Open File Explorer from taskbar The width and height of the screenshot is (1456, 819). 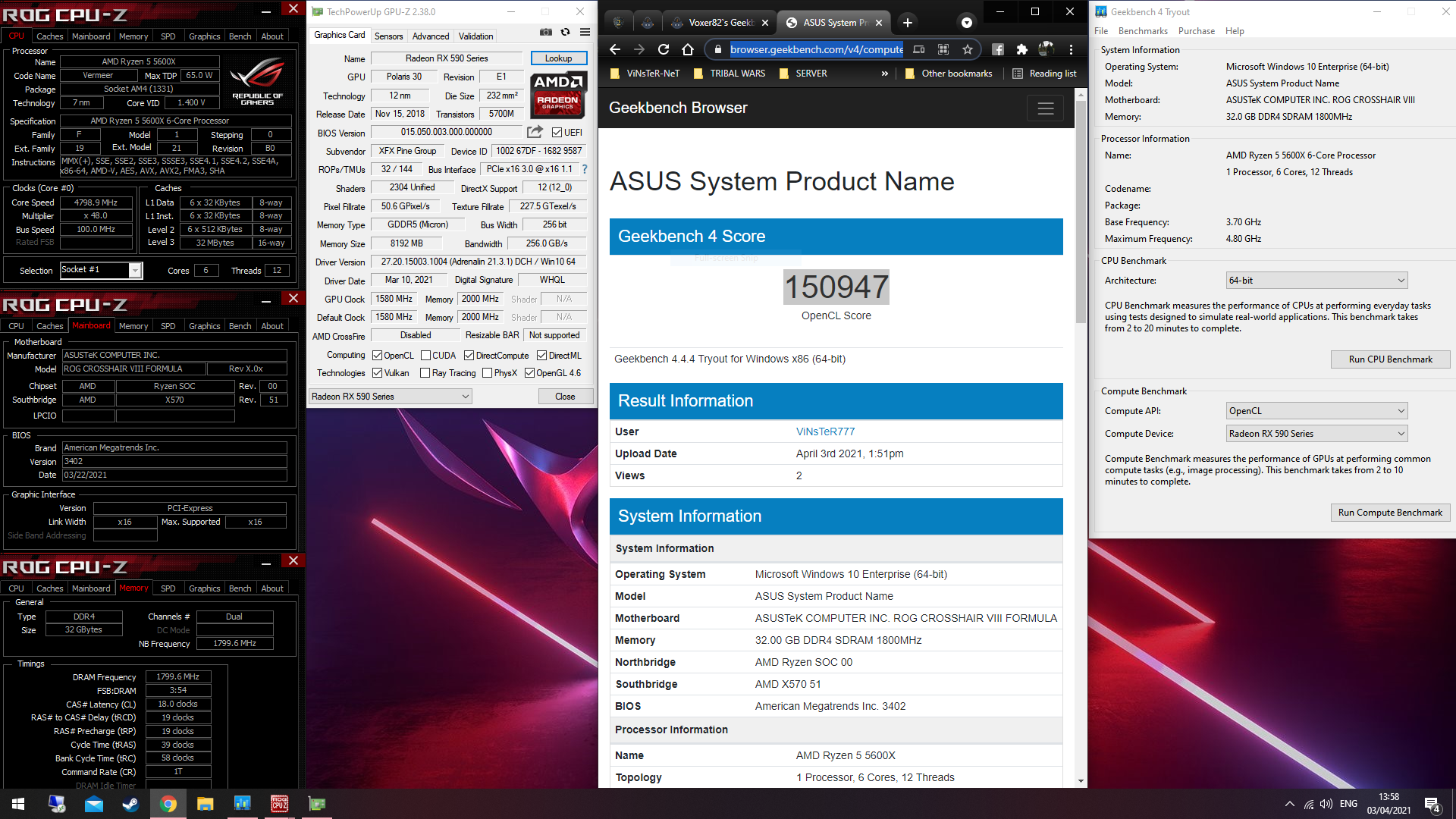205,804
